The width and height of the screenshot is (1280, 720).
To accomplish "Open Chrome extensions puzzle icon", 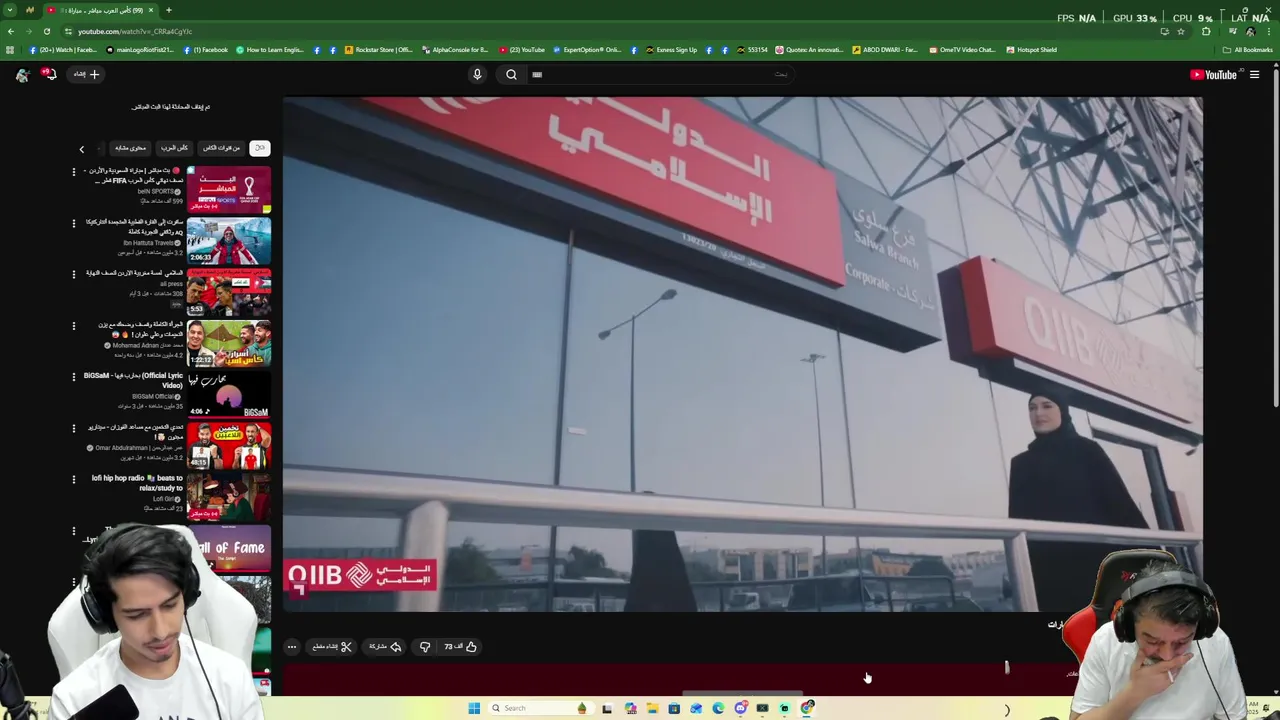I will (x=1206, y=31).
